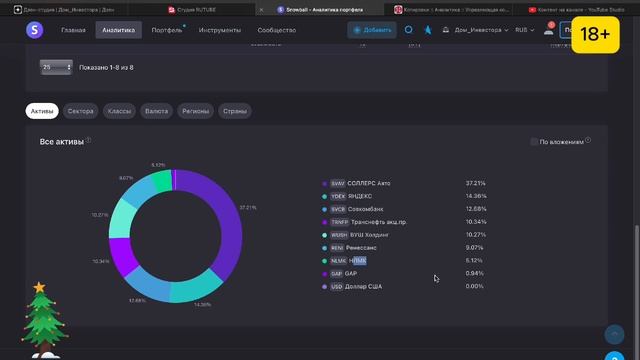This screenshot has width=640, height=360.
Task: Click info icon next to По вложениям
Action: pyautogui.click(x=588, y=140)
